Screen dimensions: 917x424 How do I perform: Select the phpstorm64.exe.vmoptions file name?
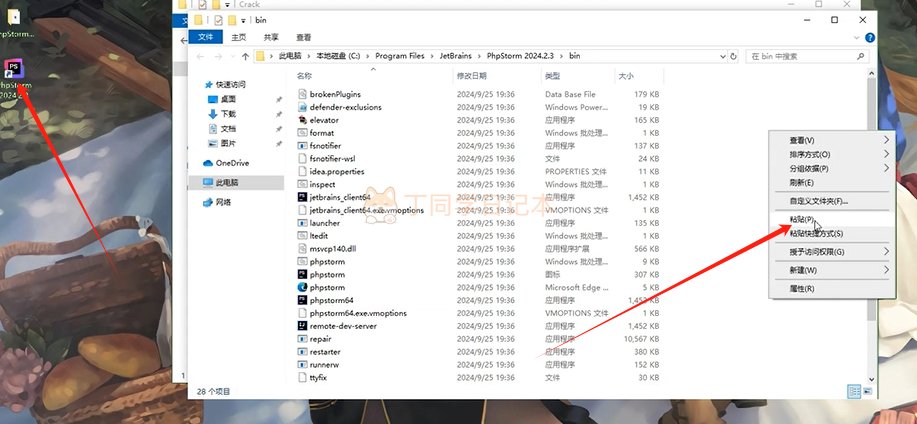pyautogui.click(x=358, y=313)
